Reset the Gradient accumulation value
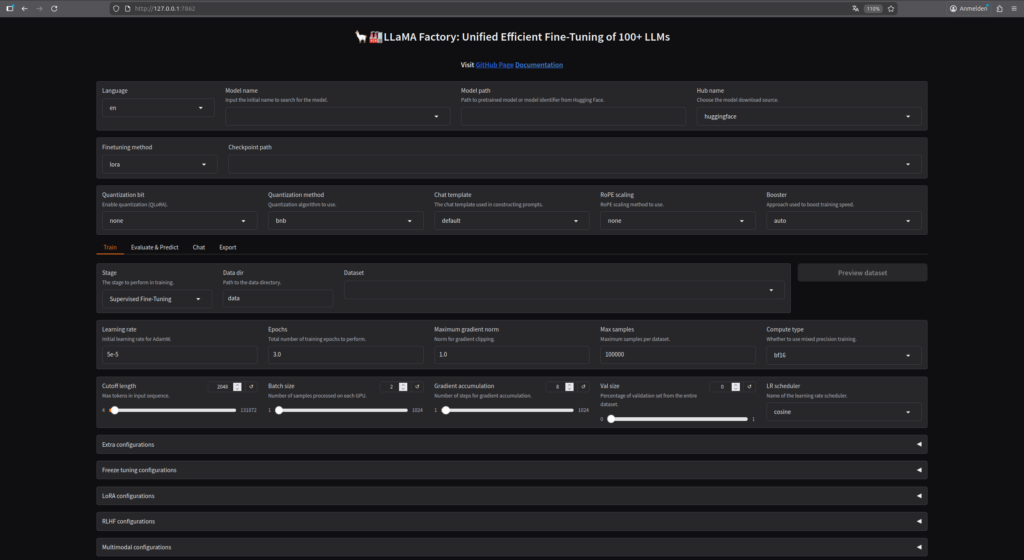Viewport: 1024px width, 560px height. click(x=582, y=386)
